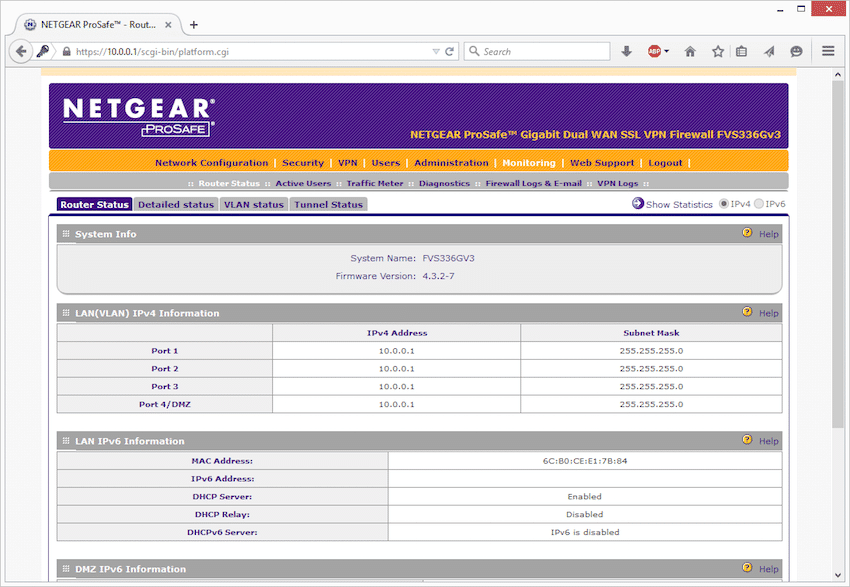This screenshot has height=587, width=850.
Task: Switch to VLAN status tab
Action: click(254, 204)
